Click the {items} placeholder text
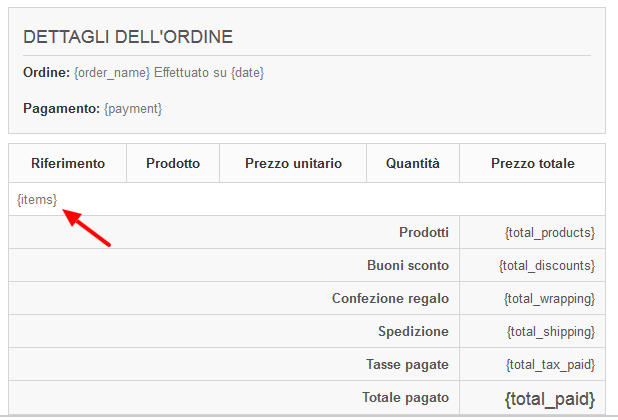Viewport: 618px width, 420px height. 37,199
